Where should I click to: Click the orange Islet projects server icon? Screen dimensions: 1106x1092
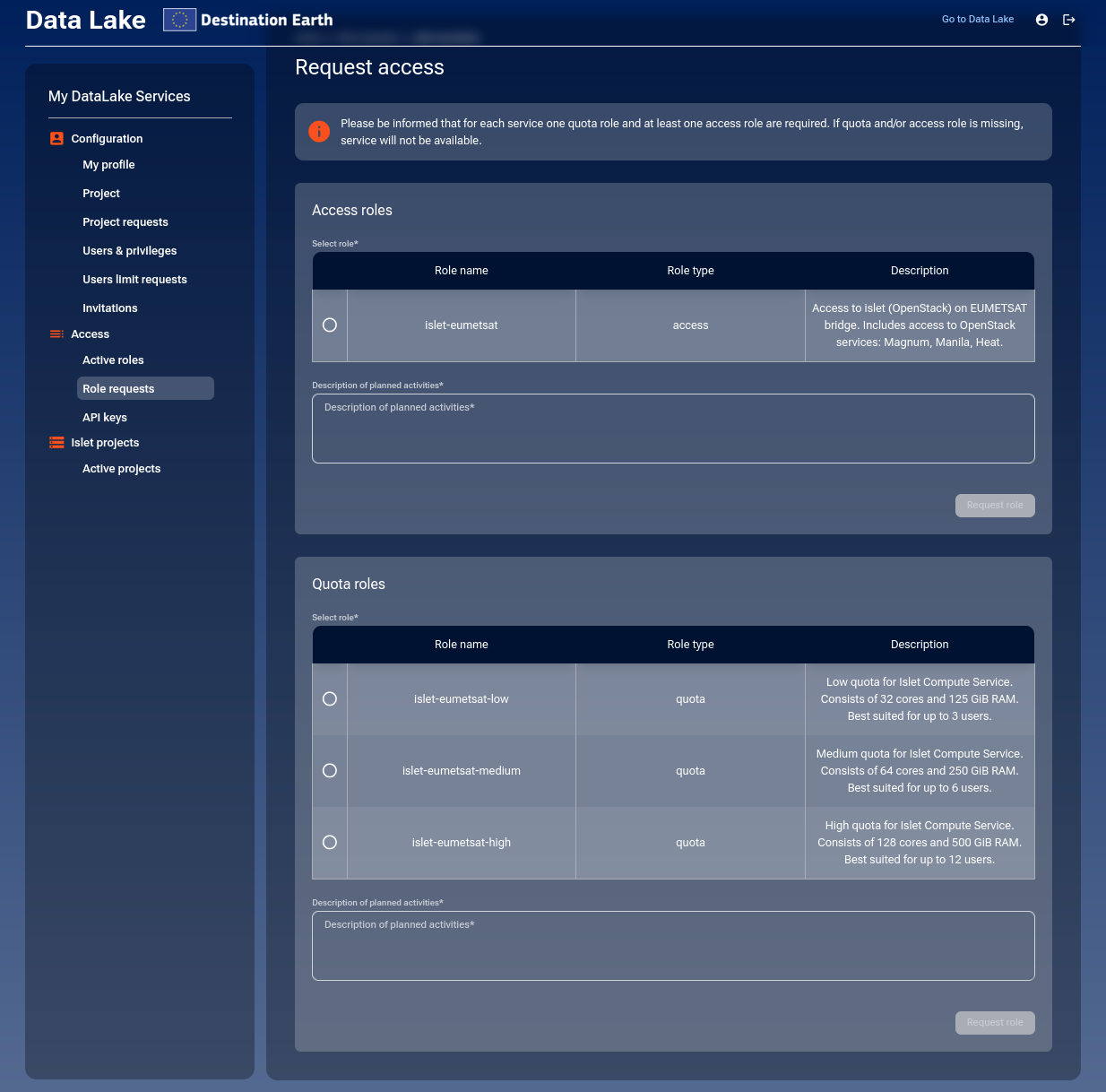(56, 442)
